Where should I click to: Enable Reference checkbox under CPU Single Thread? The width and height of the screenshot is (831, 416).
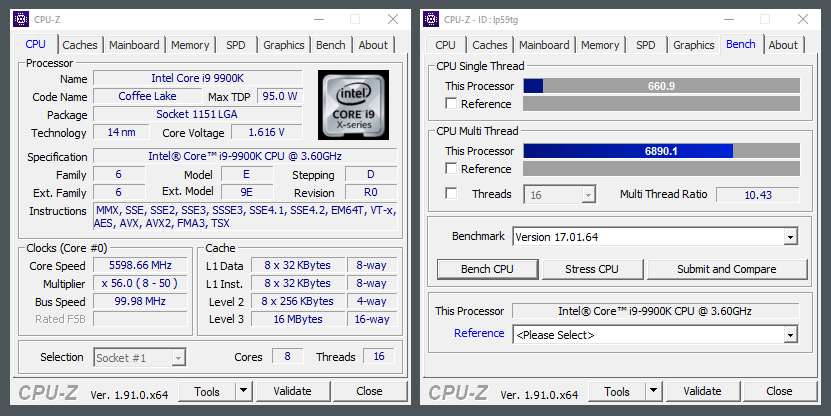click(451, 104)
